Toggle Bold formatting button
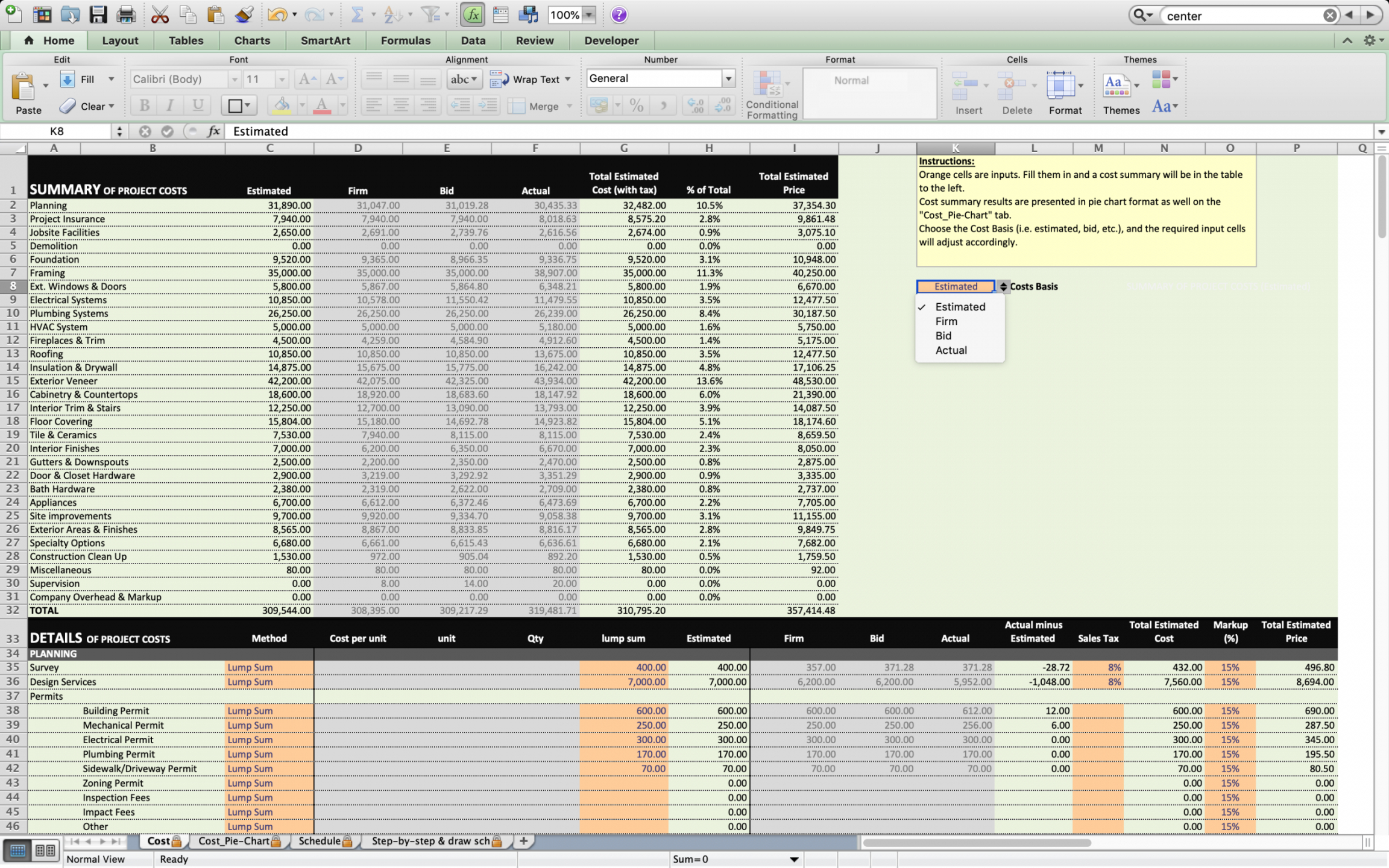The width and height of the screenshot is (1389, 868). pyautogui.click(x=145, y=105)
